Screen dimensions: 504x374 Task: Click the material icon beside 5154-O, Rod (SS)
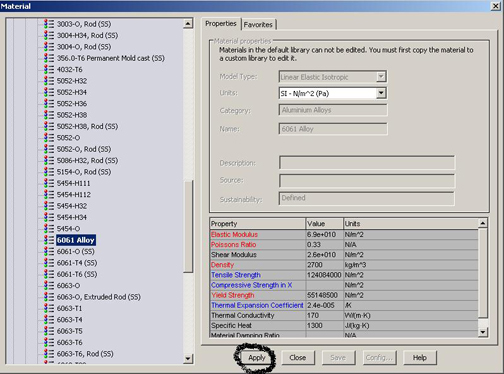(49, 172)
